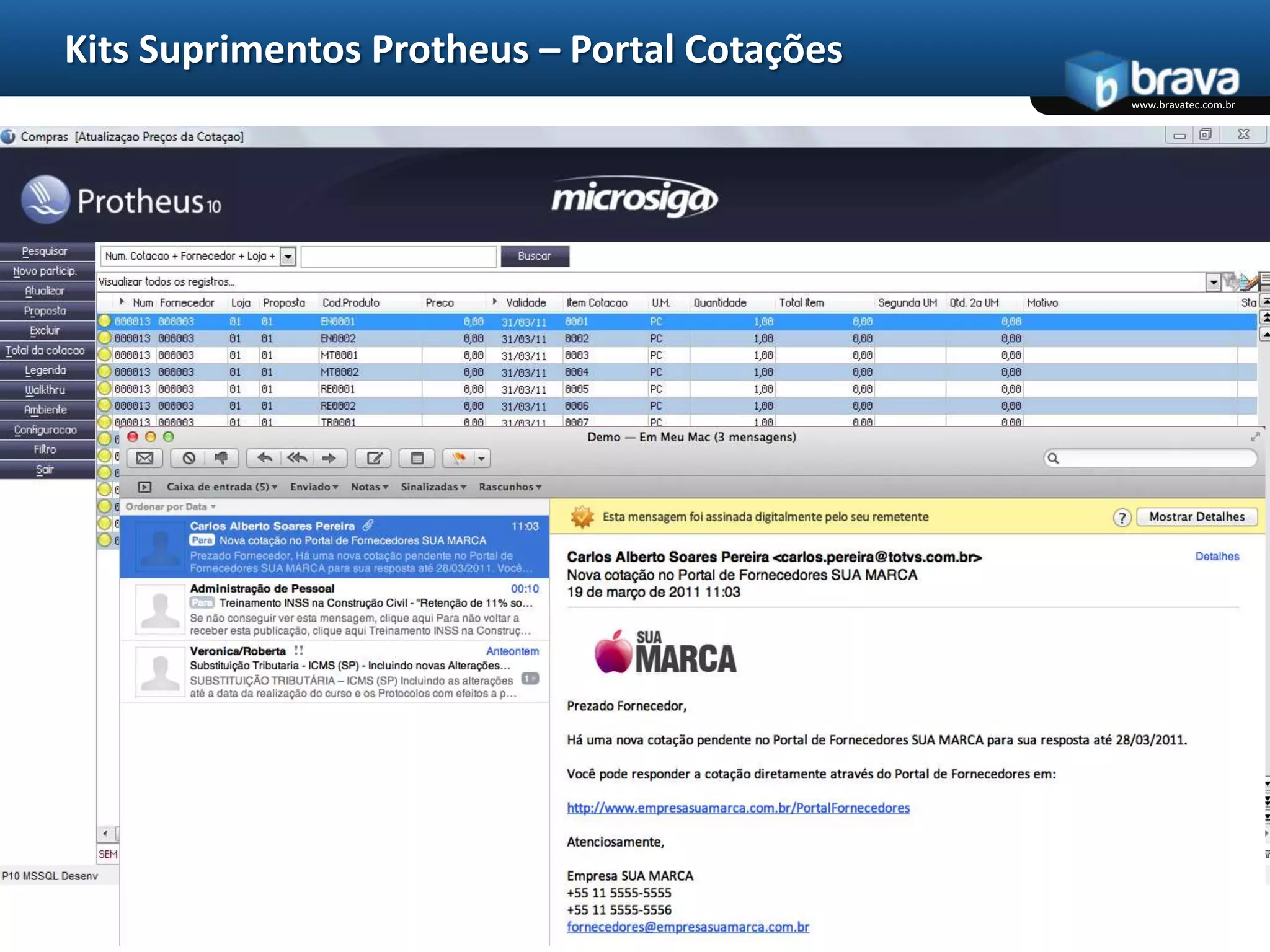
Task: Show the mailbox list sidebar icon
Action: pos(144,487)
